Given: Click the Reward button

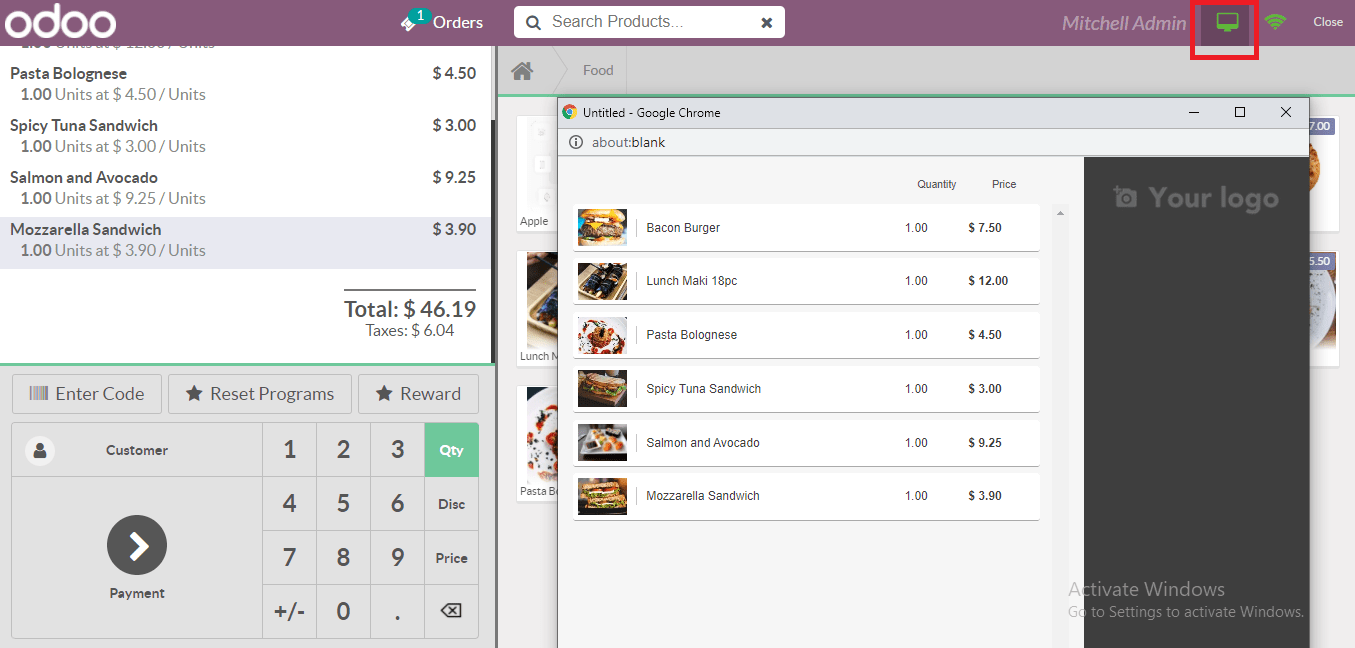Looking at the screenshot, I should 418,394.
